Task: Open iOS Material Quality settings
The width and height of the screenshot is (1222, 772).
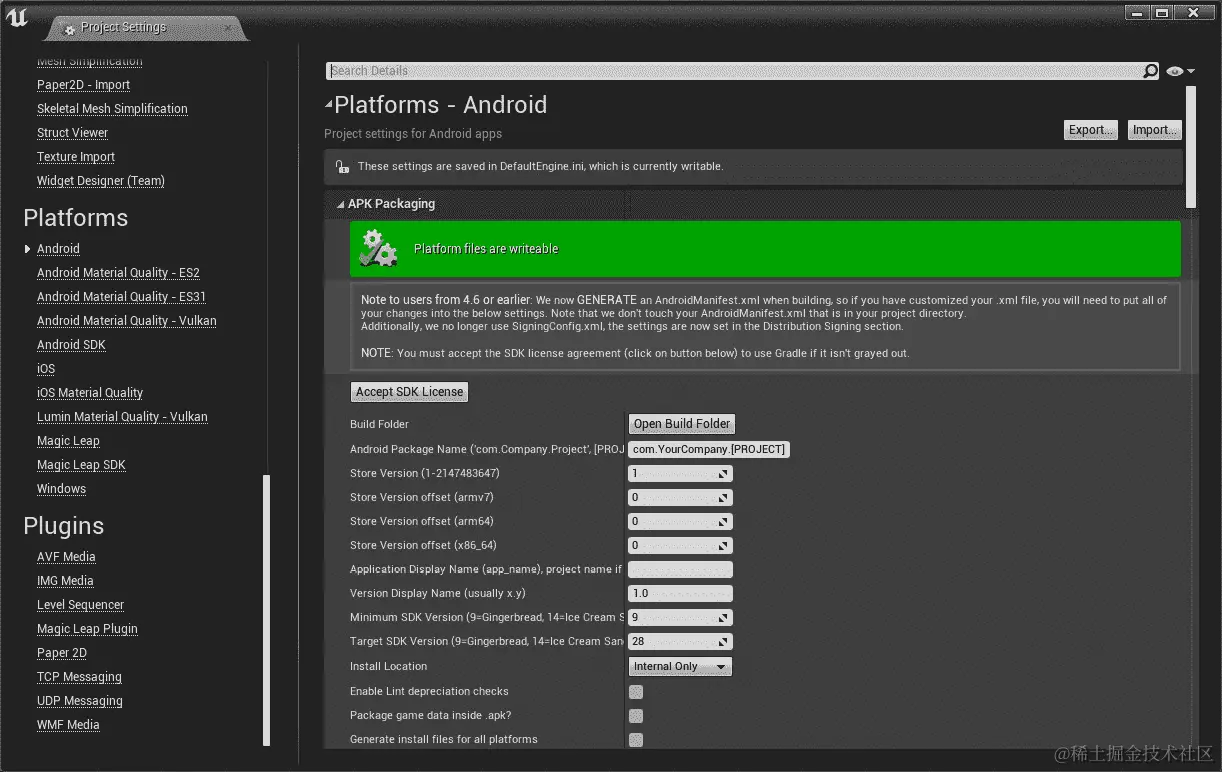Action: [90, 393]
